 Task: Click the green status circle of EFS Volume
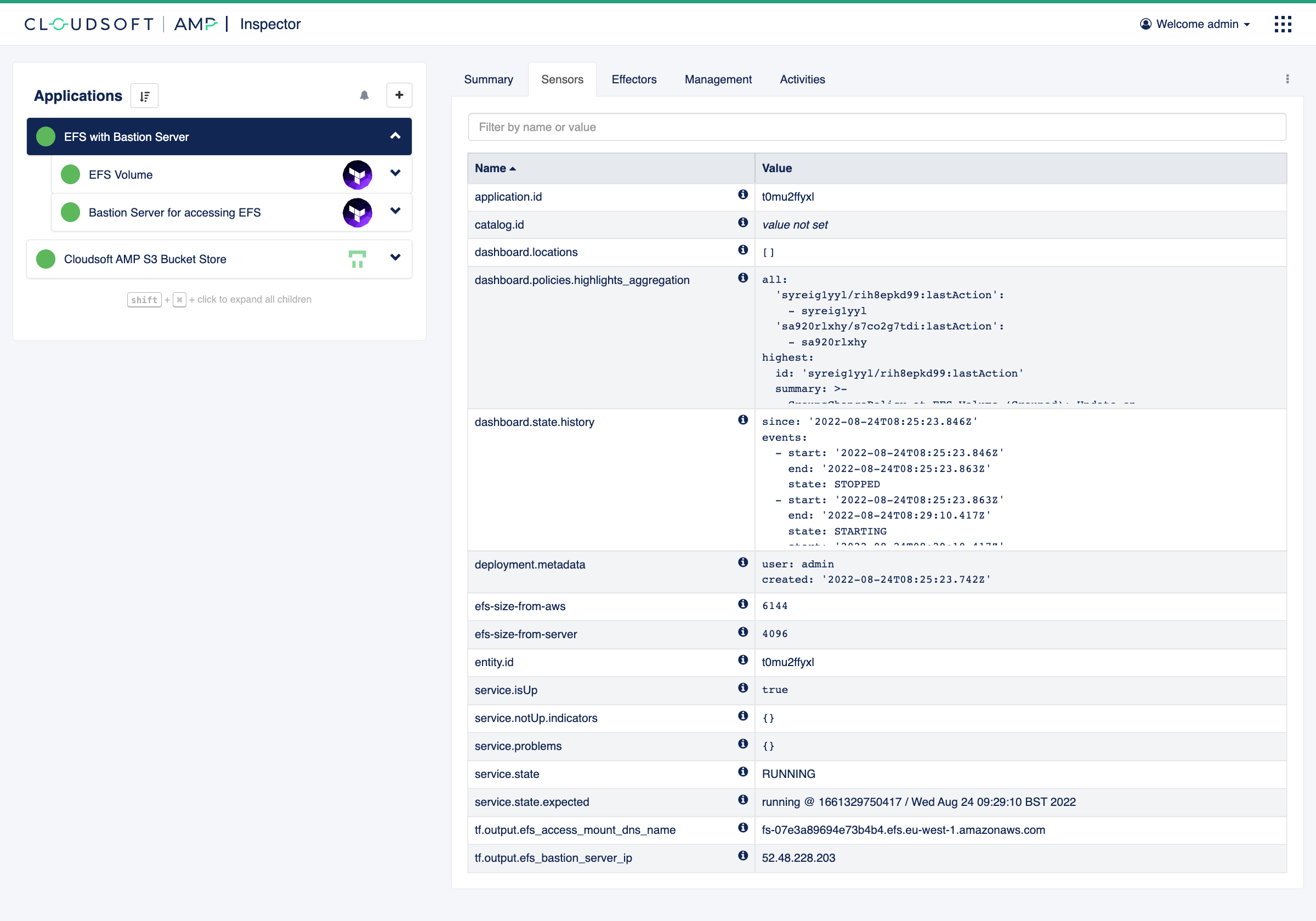click(x=71, y=174)
